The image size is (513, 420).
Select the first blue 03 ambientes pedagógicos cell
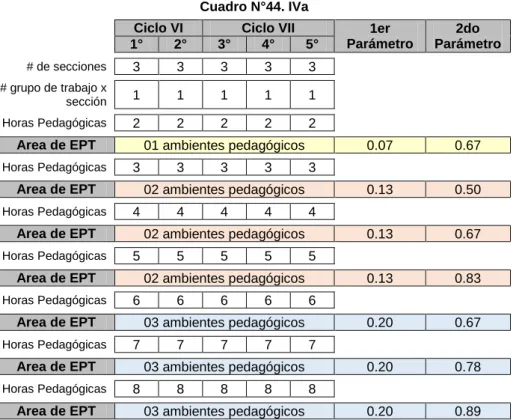[x=224, y=322]
